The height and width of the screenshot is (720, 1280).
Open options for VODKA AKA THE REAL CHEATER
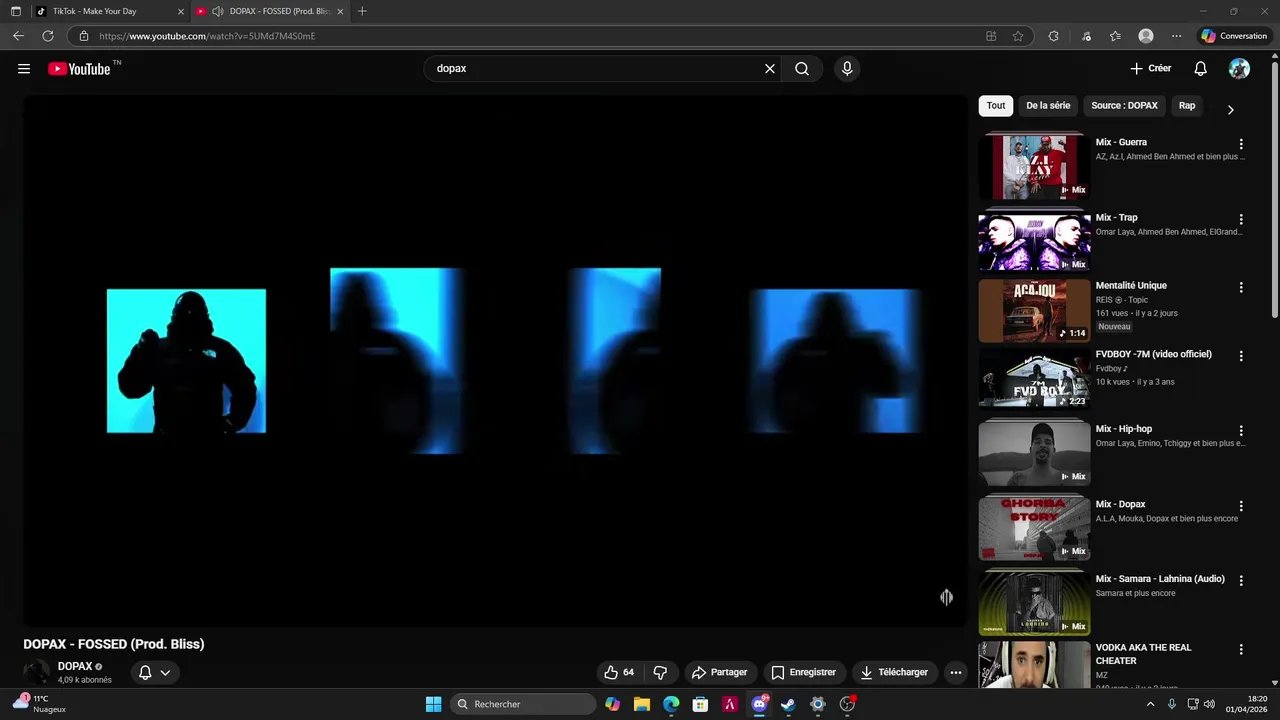tap(1241, 650)
